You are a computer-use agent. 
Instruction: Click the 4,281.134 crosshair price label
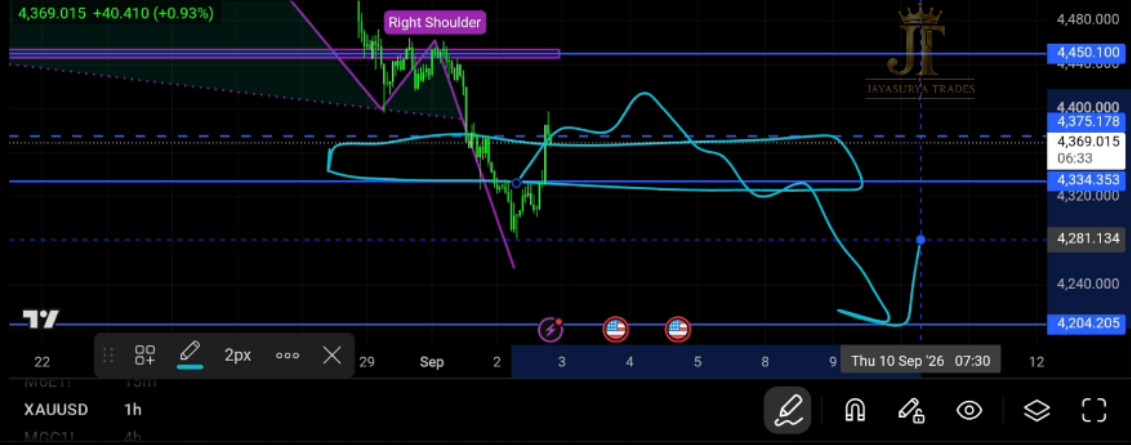point(1088,239)
